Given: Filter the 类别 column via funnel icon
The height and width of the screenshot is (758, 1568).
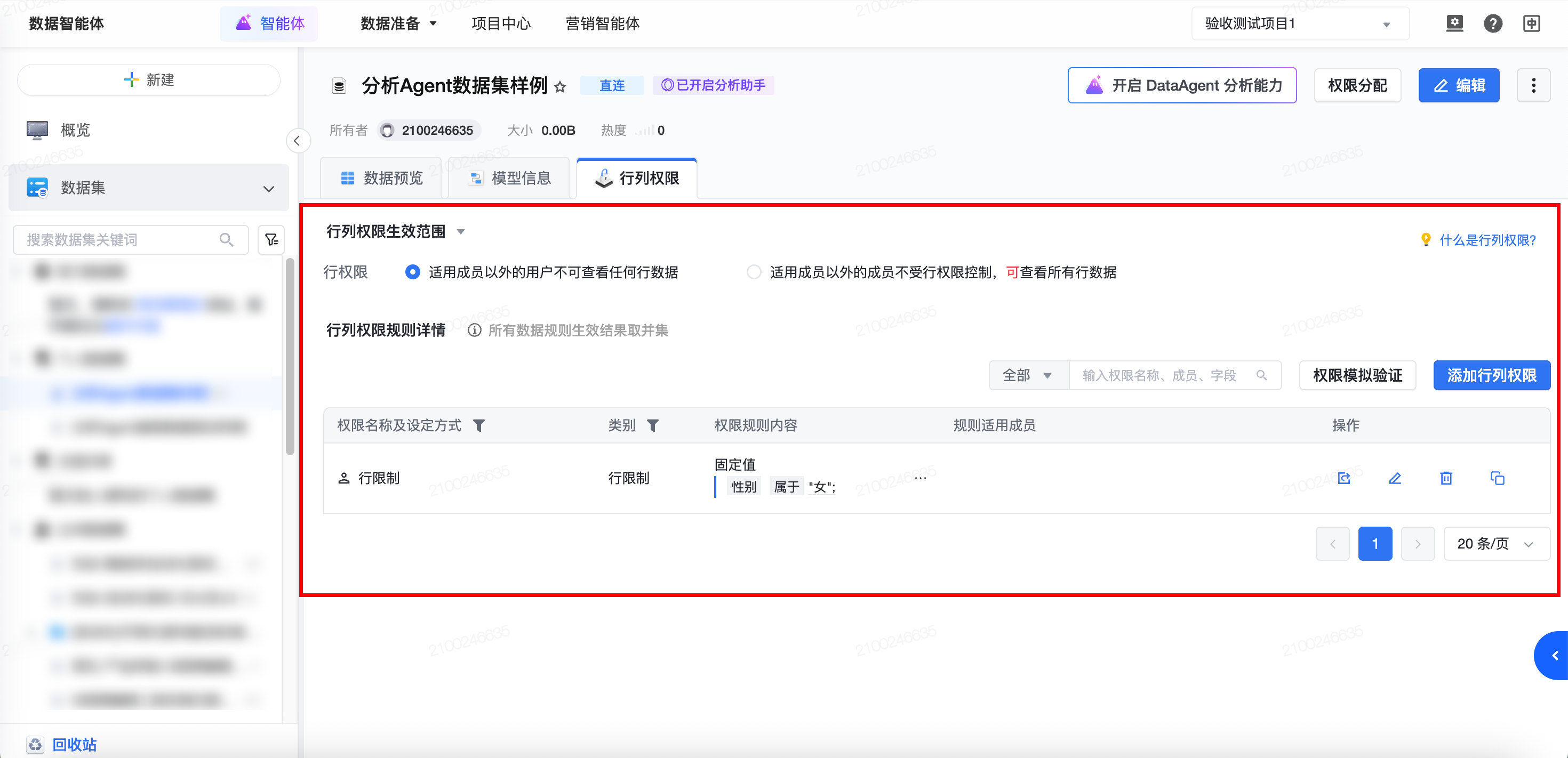Looking at the screenshot, I should 652,425.
